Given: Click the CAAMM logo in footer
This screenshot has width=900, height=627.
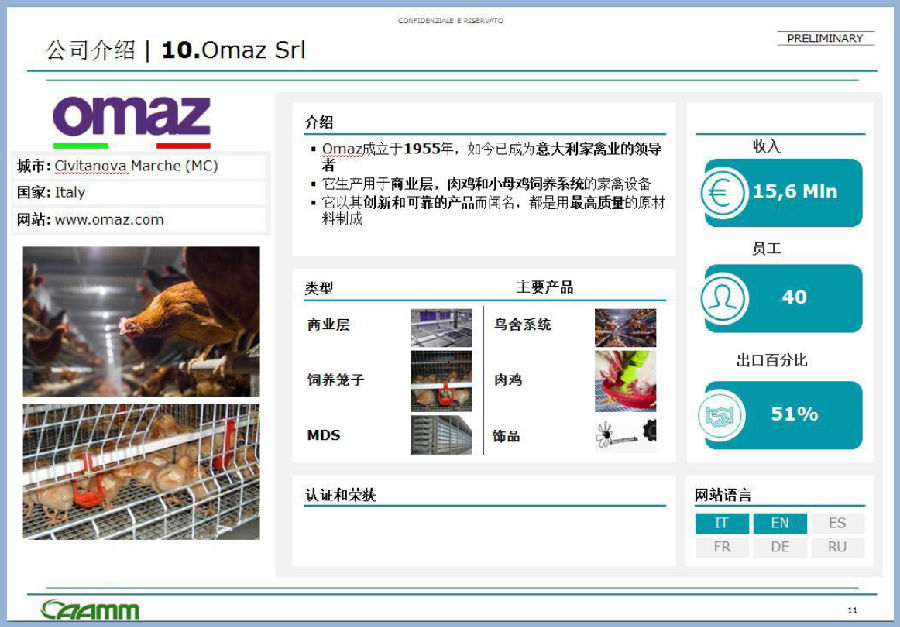Looking at the screenshot, I should click(x=90, y=610).
